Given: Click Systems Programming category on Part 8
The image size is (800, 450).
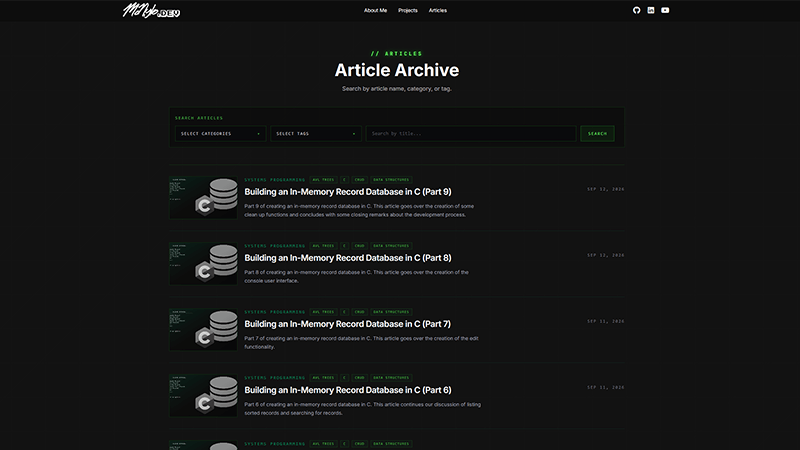Looking at the screenshot, I should [x=274, y=246].
